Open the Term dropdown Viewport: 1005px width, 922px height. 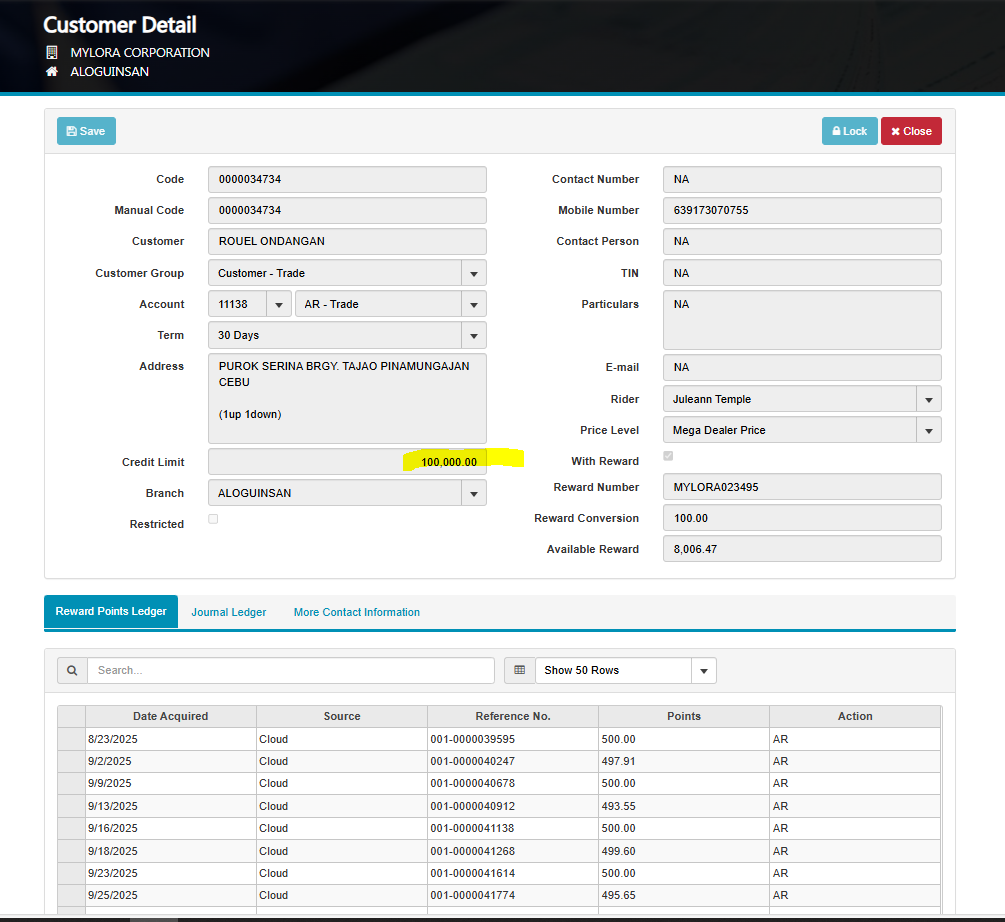[x=473, y=335]
